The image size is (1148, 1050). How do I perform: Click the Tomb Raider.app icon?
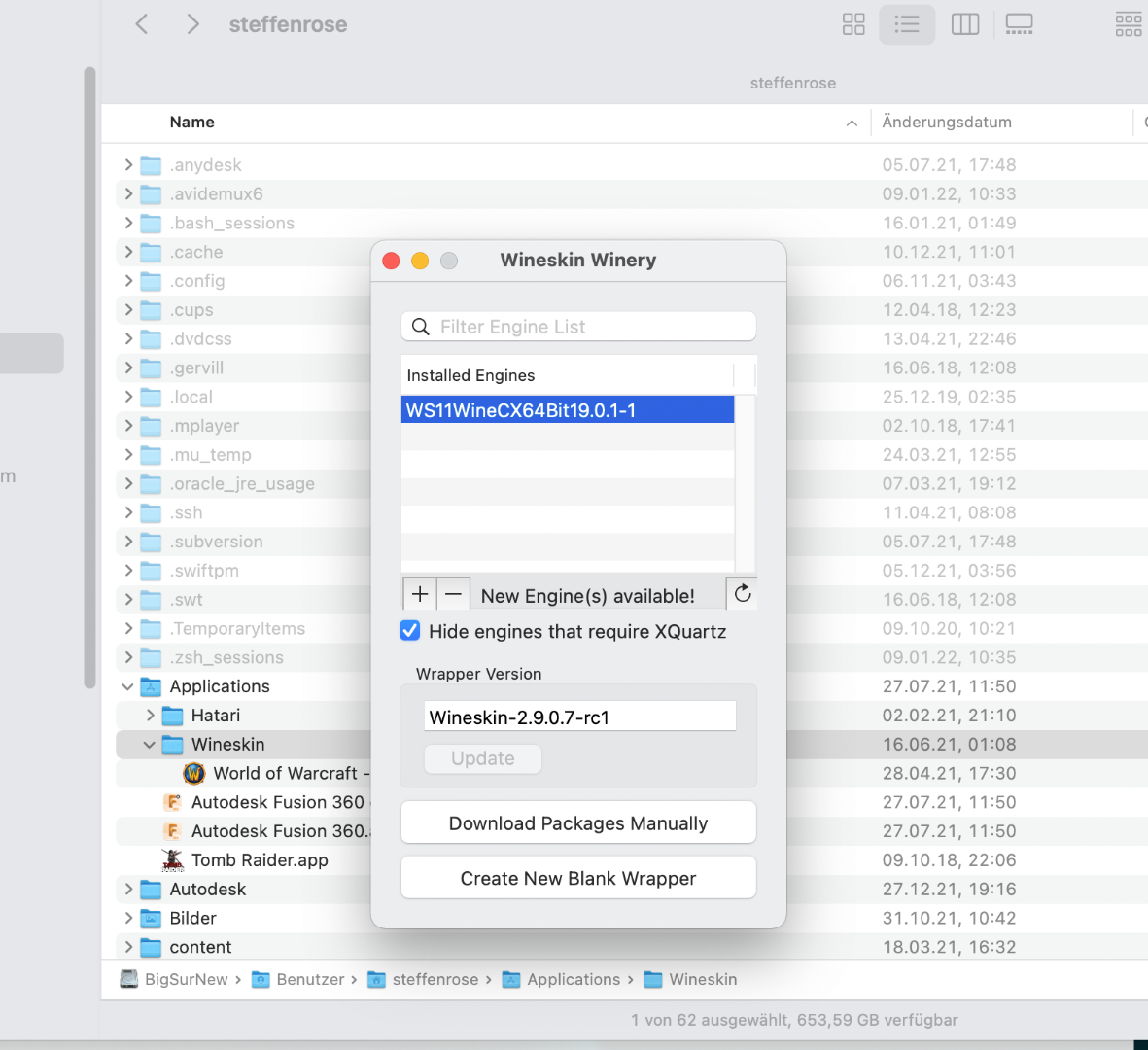pos(172,860)
